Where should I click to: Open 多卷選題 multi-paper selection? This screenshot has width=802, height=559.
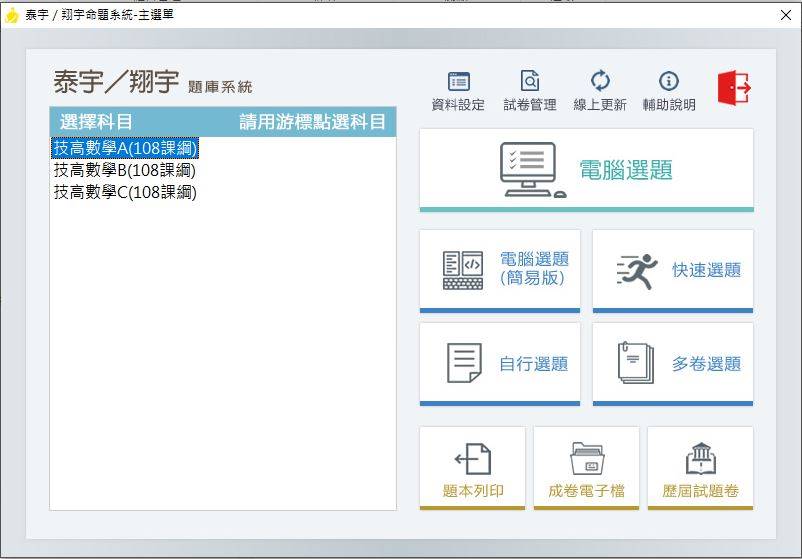tap(673, 364)
